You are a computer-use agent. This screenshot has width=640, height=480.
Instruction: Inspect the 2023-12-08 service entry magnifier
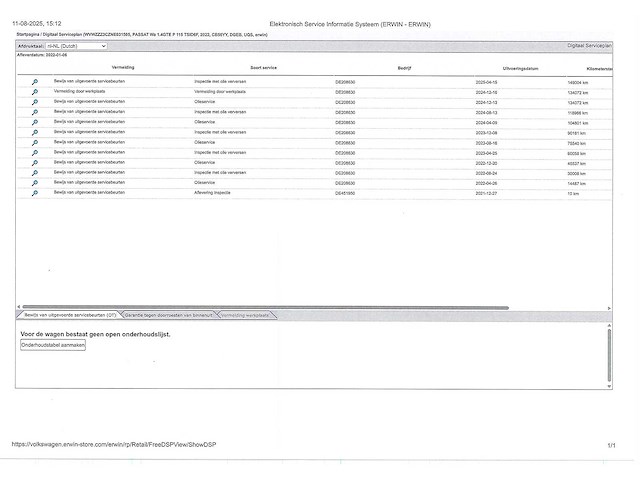(x=35, y=132)
